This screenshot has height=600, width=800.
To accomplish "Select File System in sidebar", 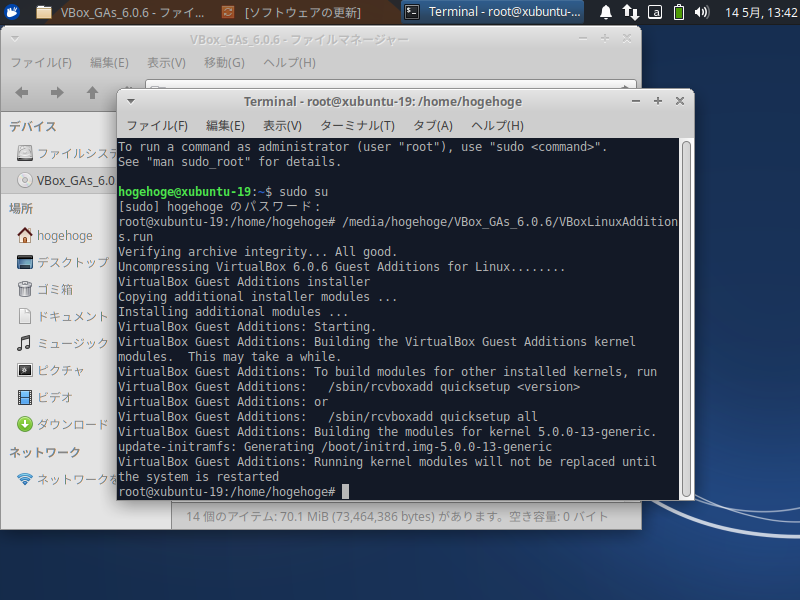I will coord(66,153).
